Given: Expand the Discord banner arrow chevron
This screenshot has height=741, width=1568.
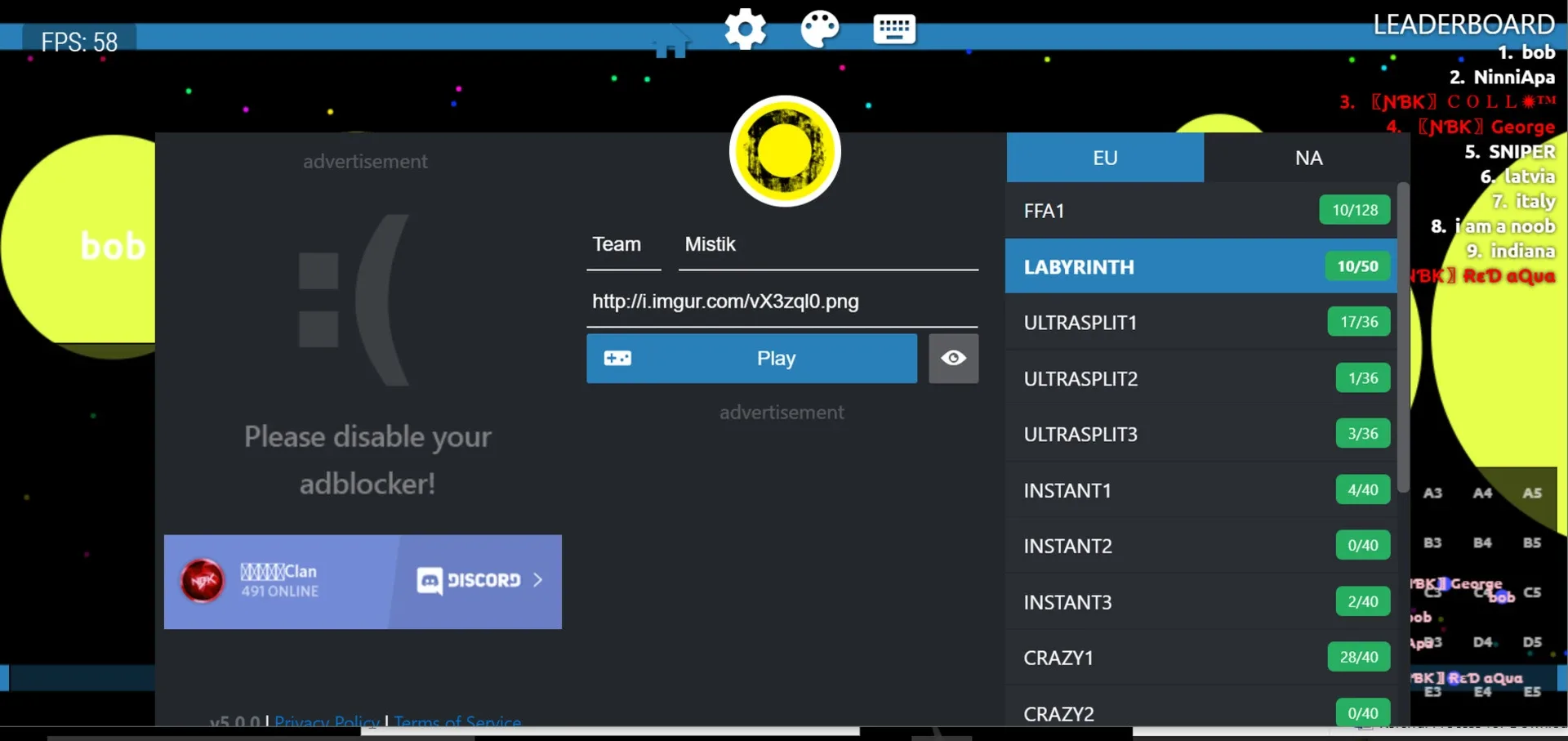Looking at the screenshot, I should (537, 580).
